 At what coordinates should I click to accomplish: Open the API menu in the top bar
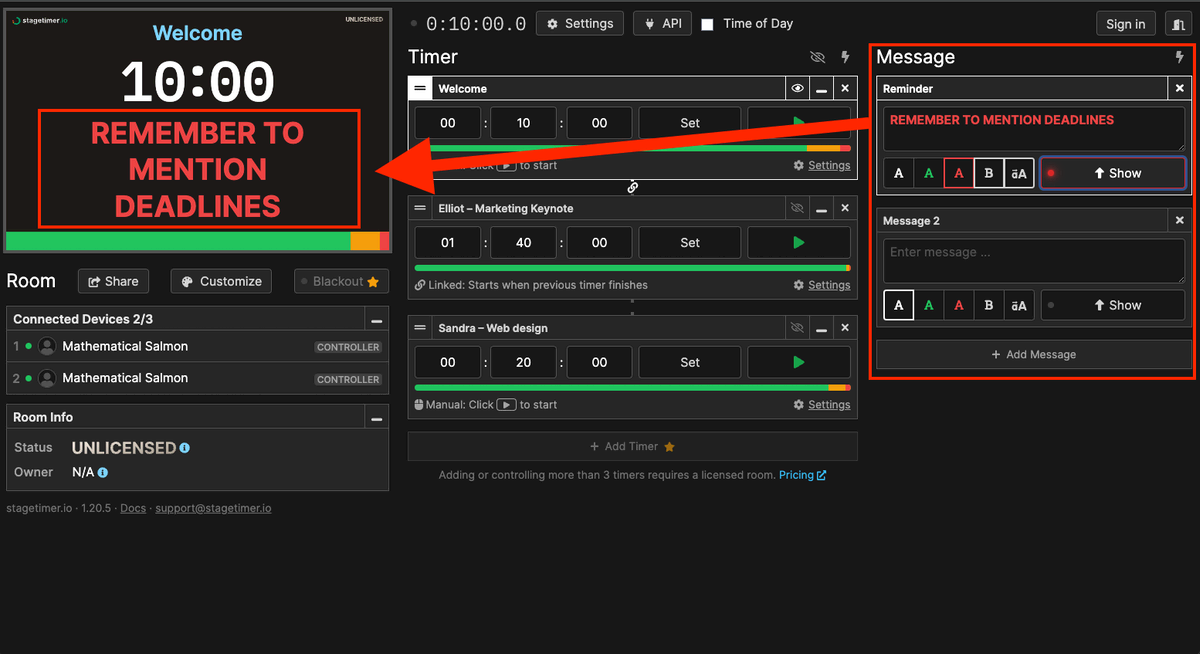tap(662, 23)
